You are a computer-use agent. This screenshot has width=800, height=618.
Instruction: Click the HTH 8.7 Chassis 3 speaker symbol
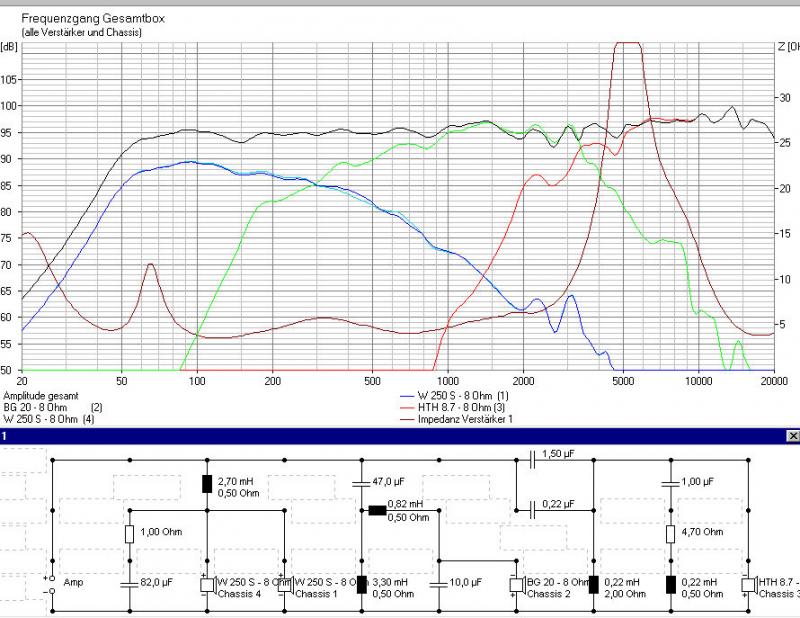749,585
